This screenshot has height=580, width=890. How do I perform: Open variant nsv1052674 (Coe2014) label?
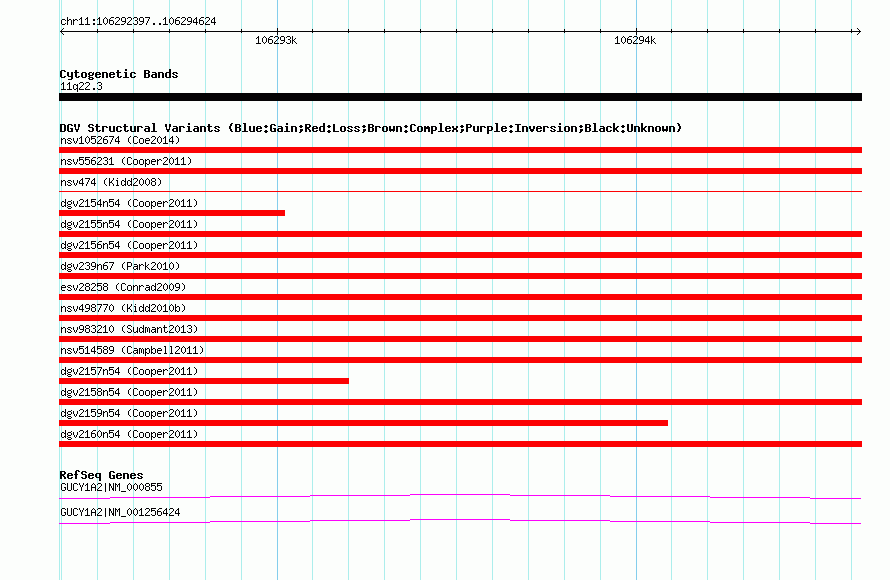point(120,140)
